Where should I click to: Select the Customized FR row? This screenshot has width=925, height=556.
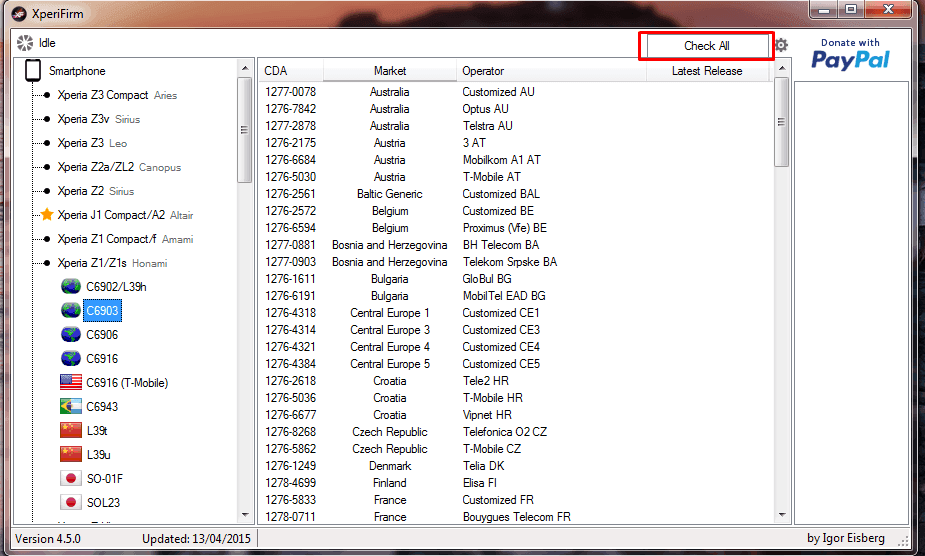click(x=516, y=500)
